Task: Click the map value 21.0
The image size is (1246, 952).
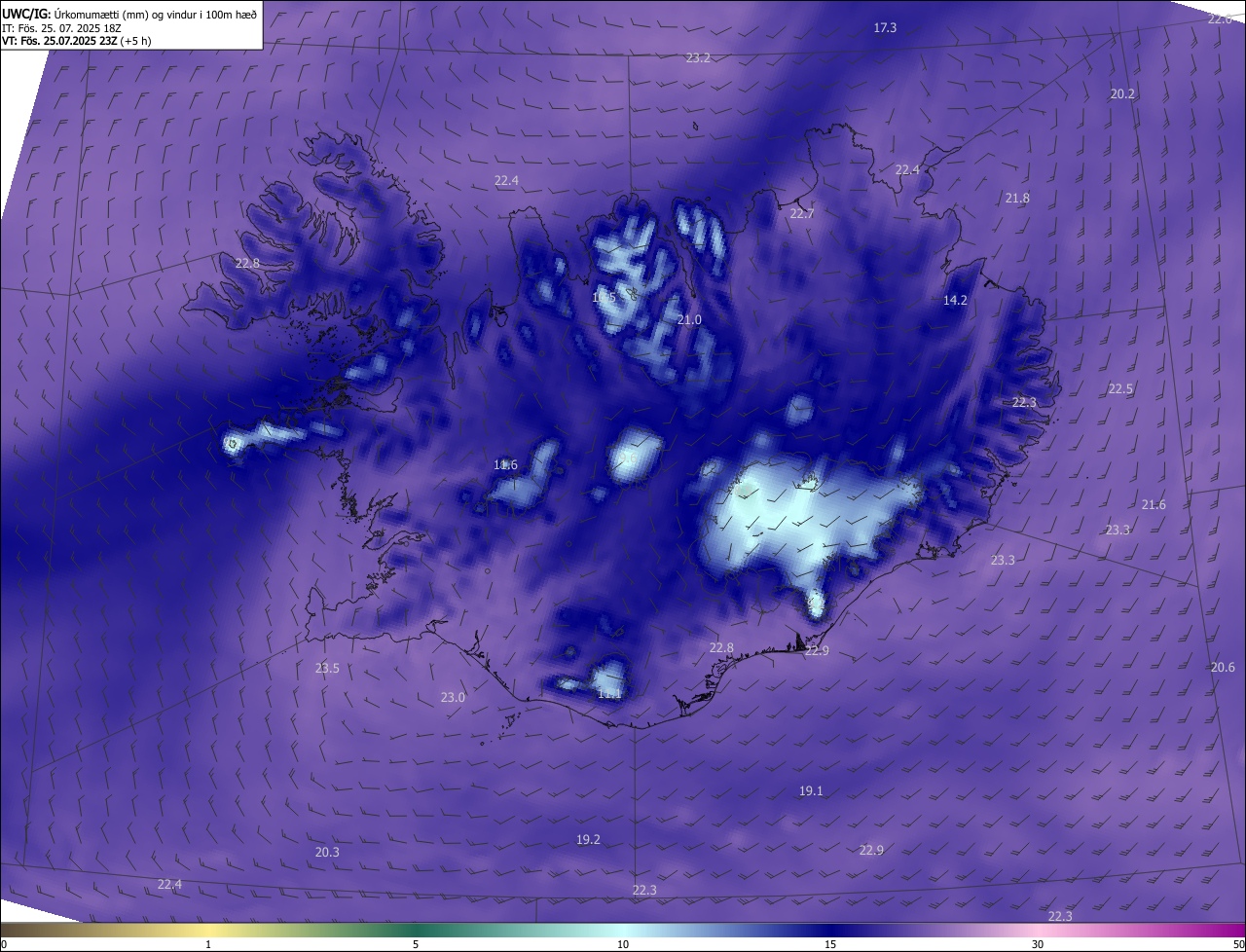Action: [689, 320]
